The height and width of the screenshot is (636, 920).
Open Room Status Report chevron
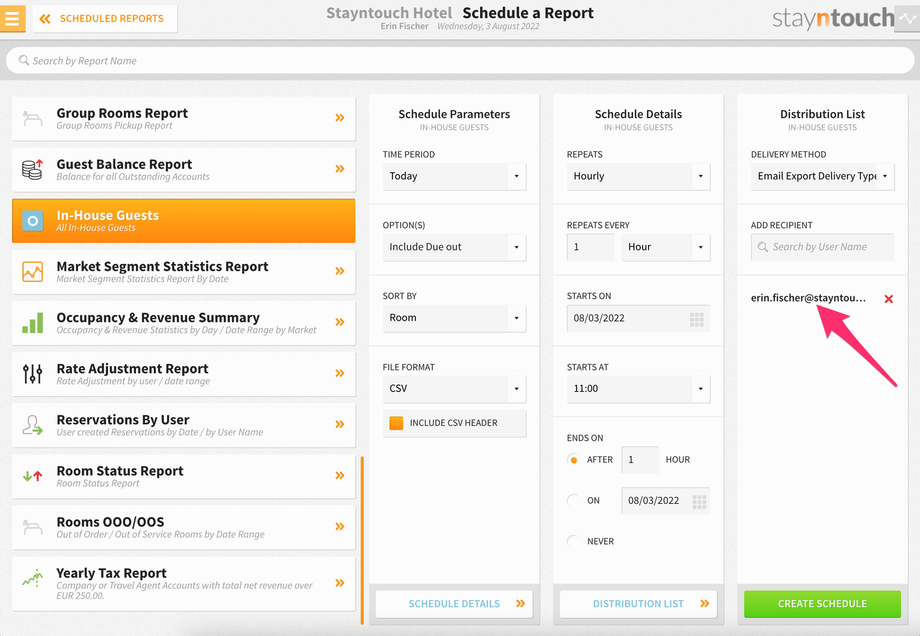[x=340, y=475]
